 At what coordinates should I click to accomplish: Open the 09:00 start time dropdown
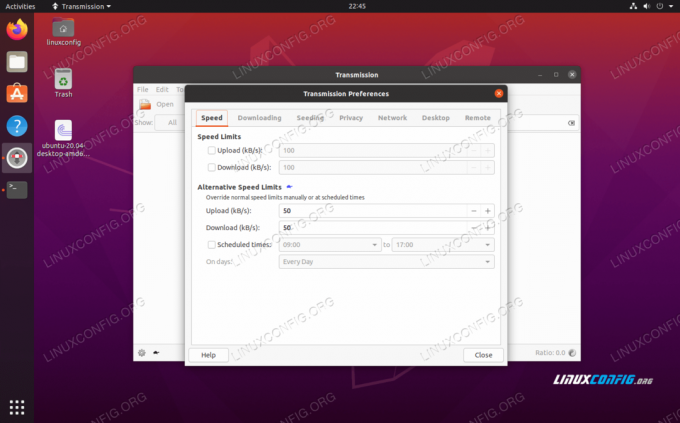pyautogui.click(x=330, y=245)
